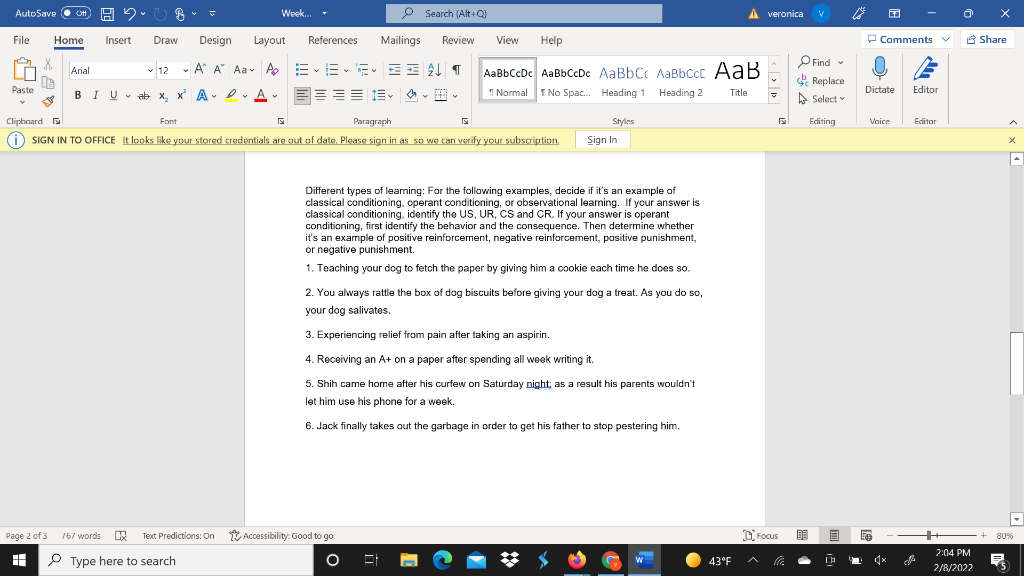
Task: Toggle Show/Hide paragraph marks
Action: (458, 71)
